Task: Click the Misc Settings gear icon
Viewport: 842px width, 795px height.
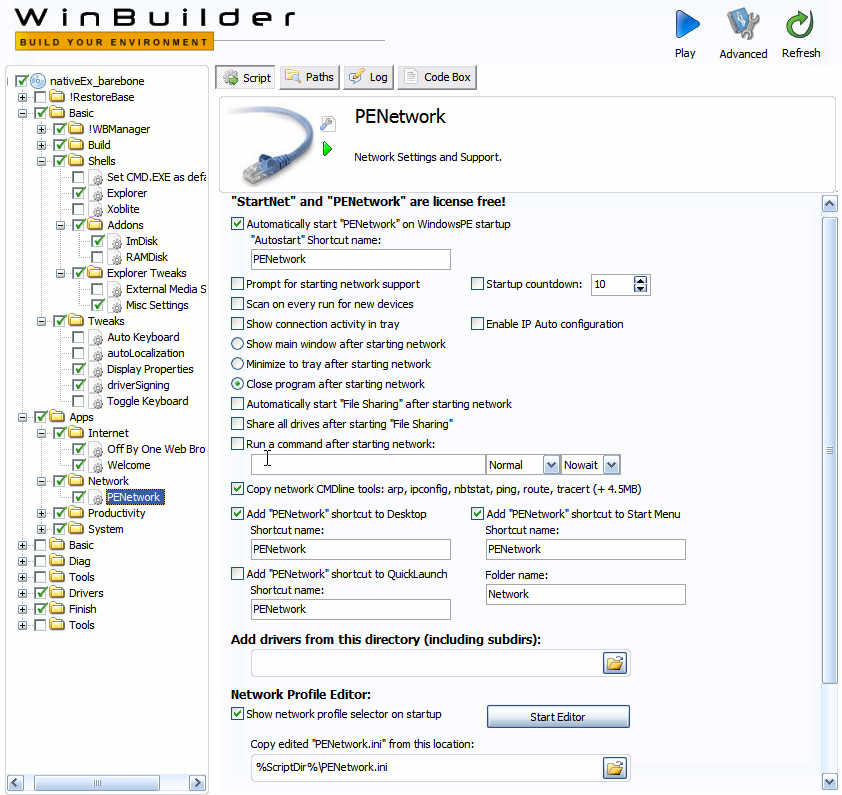Action: point(116,306)
